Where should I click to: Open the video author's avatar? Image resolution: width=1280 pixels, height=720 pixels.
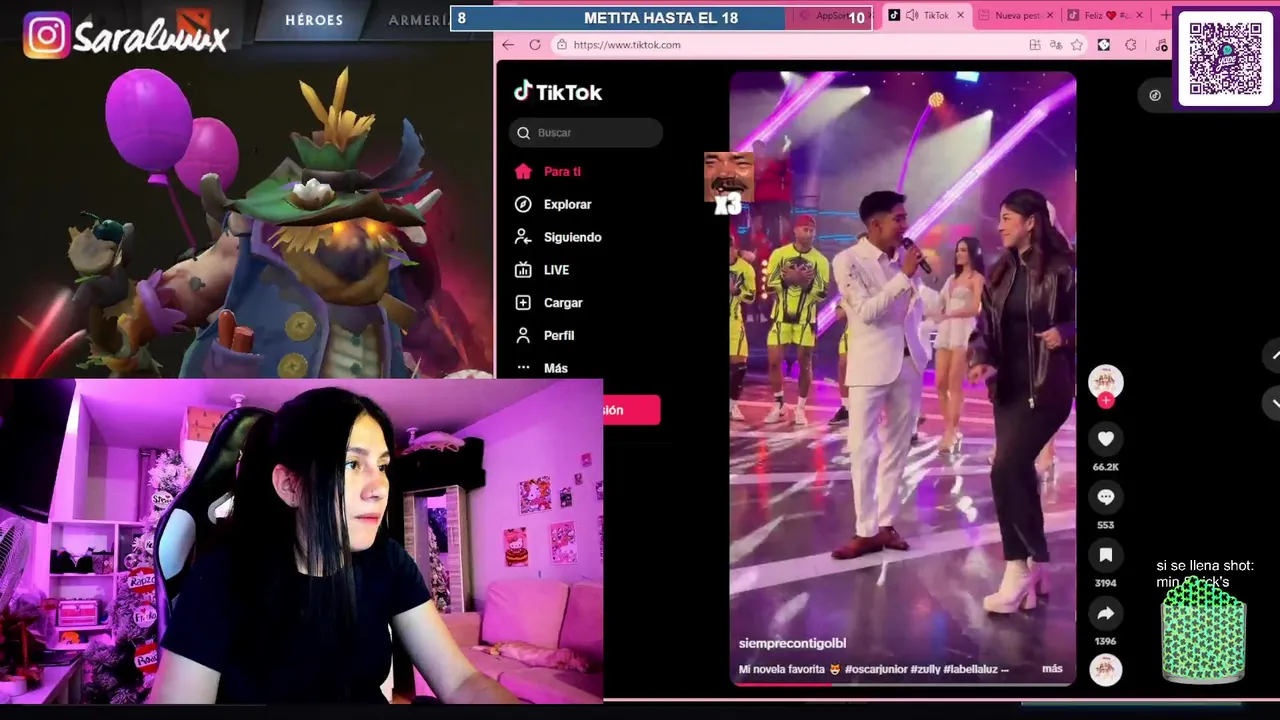click(1105, 381)
